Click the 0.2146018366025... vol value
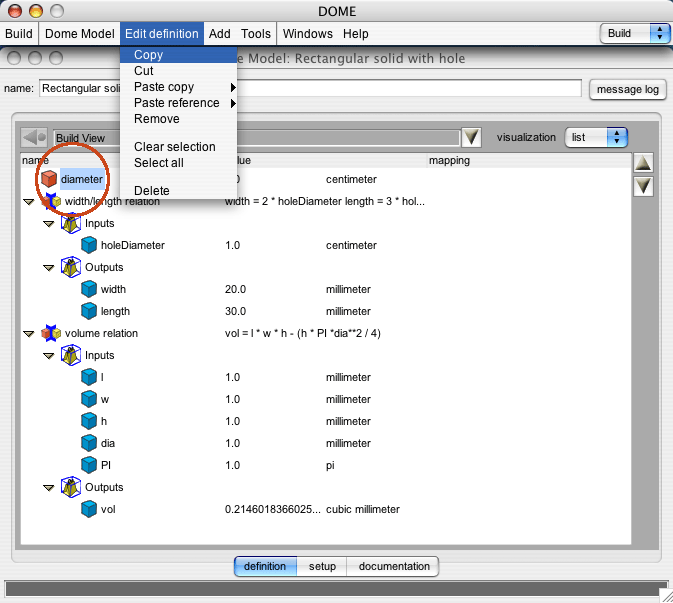The height and width of the screenshot is (603, 673). pyautogui.click(x=273, y=509)
